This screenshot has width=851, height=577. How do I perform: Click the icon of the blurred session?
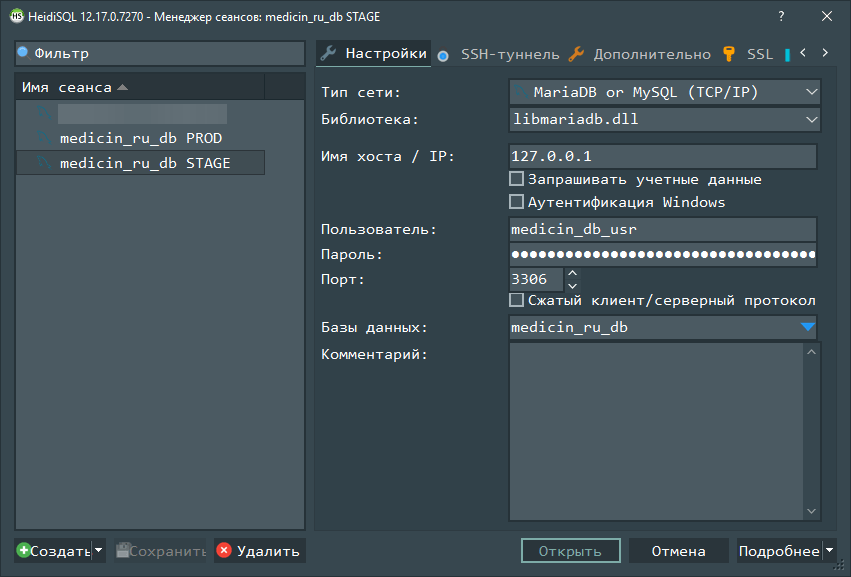(44, 113)
